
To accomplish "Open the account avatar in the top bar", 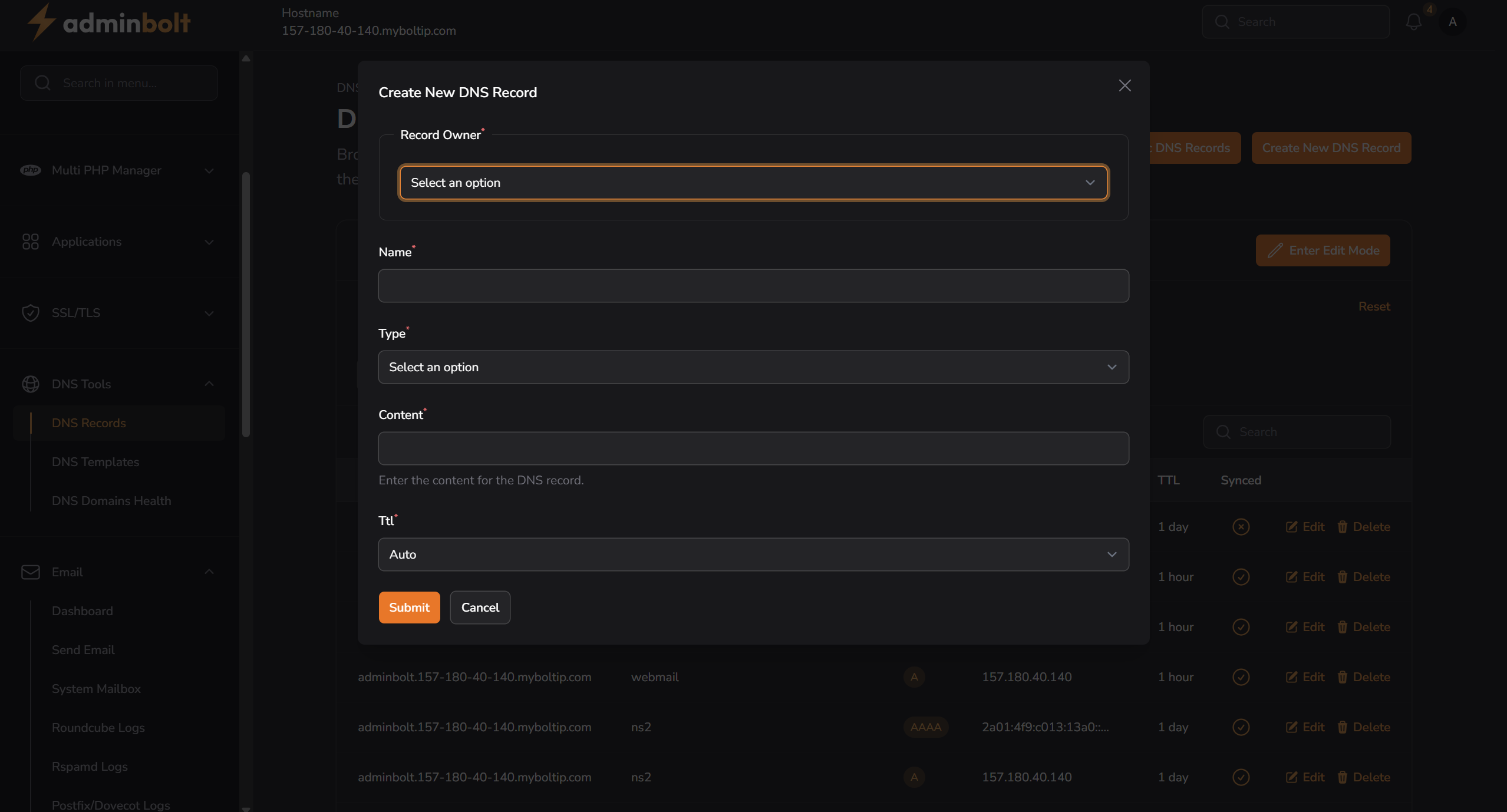I will click(x=1453, y=21).
